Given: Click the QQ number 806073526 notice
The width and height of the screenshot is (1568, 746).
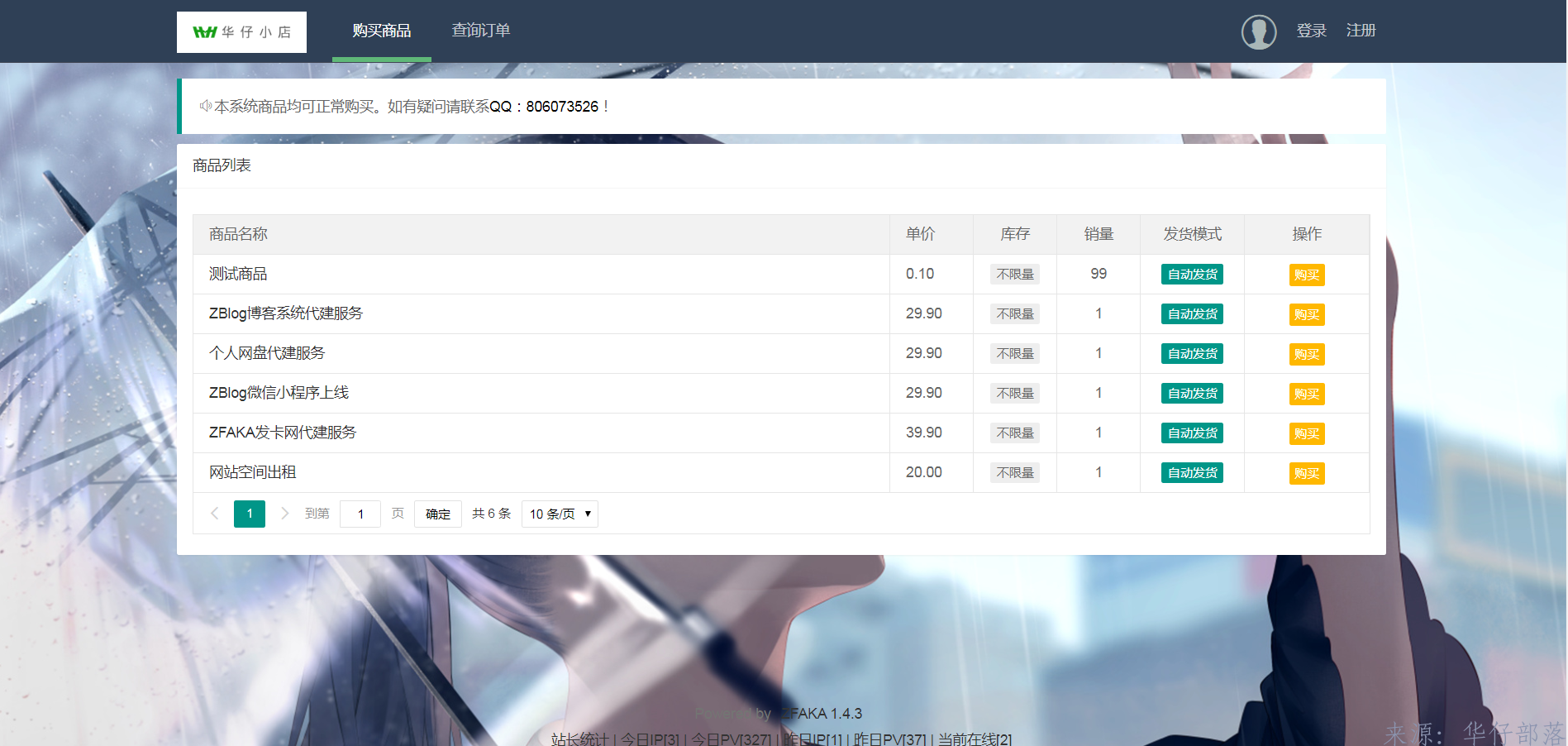Looking at the screenshot, I should [562, 107].
